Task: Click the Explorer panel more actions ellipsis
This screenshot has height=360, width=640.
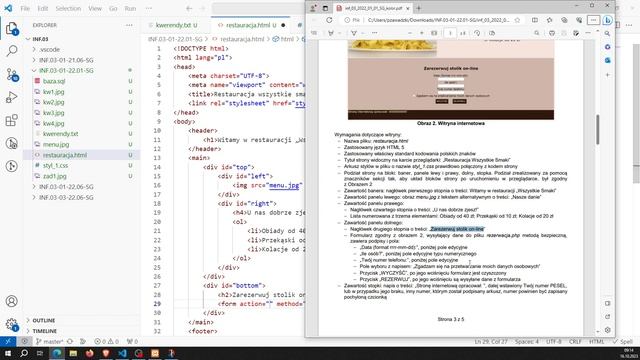Action: tap(129, 25)
